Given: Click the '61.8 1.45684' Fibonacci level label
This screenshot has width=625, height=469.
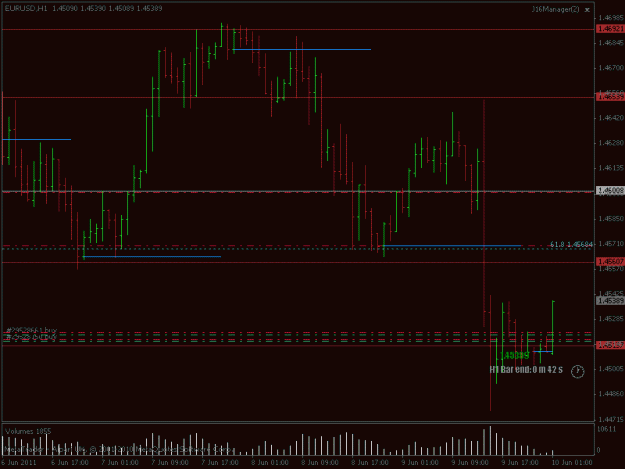Looking at the screenshot, I should [x=571, y=244].
